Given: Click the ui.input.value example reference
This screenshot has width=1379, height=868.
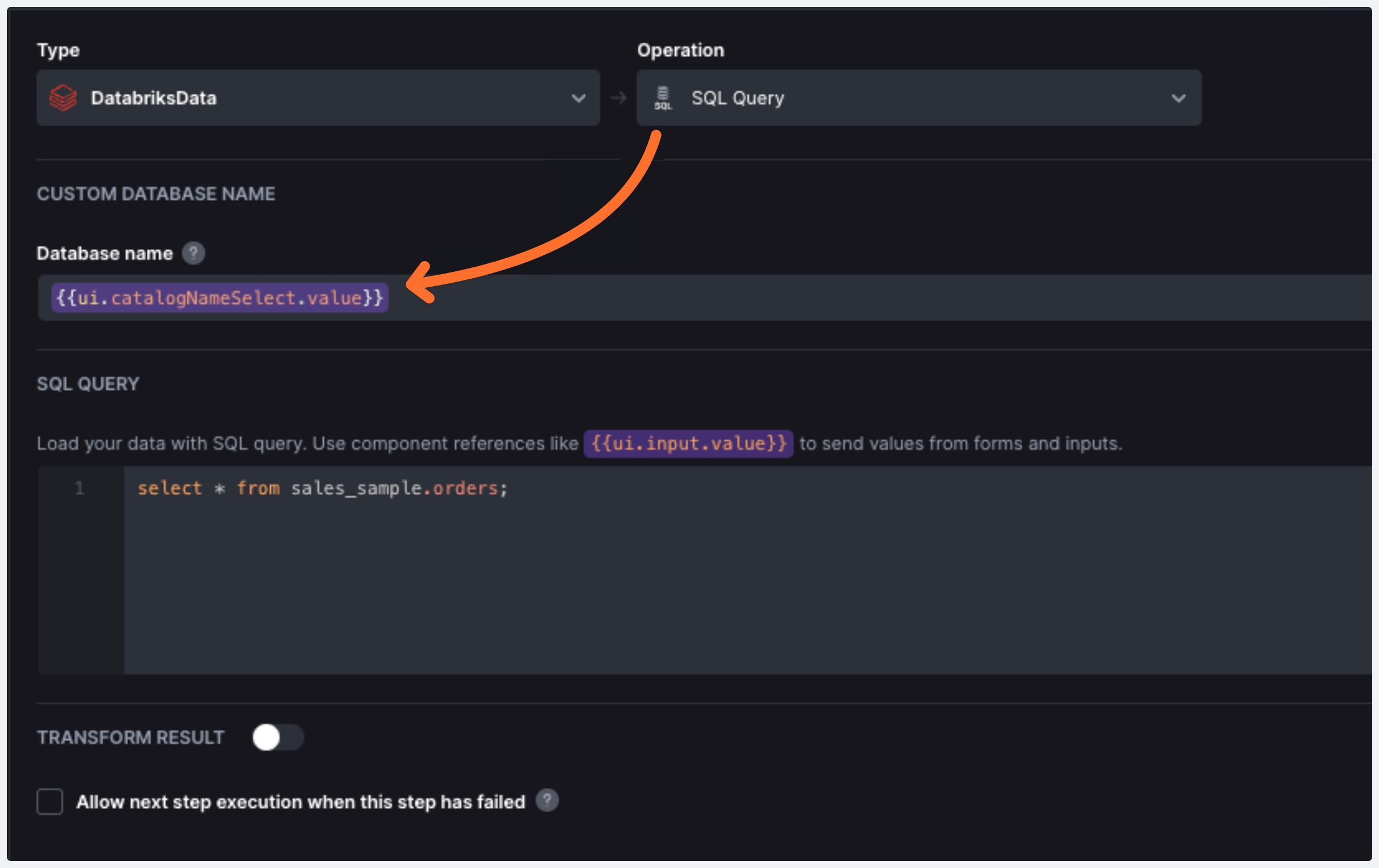Looking at the screenshot, I should click(688, 444).
